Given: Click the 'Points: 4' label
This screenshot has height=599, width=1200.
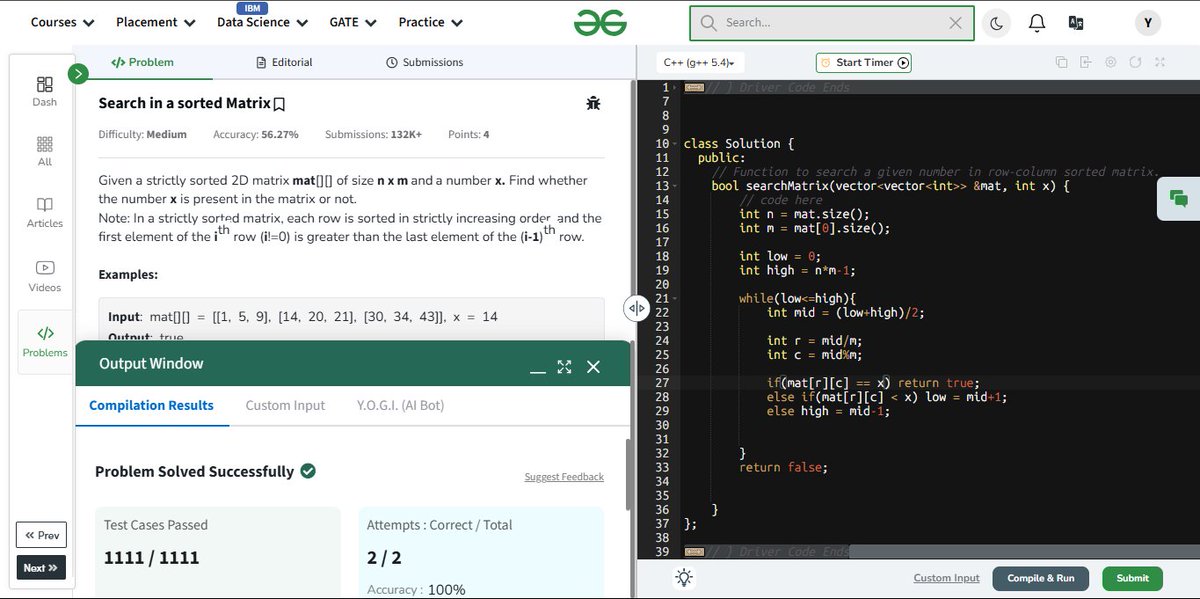Looking at the screenshot, I should (x=468, y=134).
